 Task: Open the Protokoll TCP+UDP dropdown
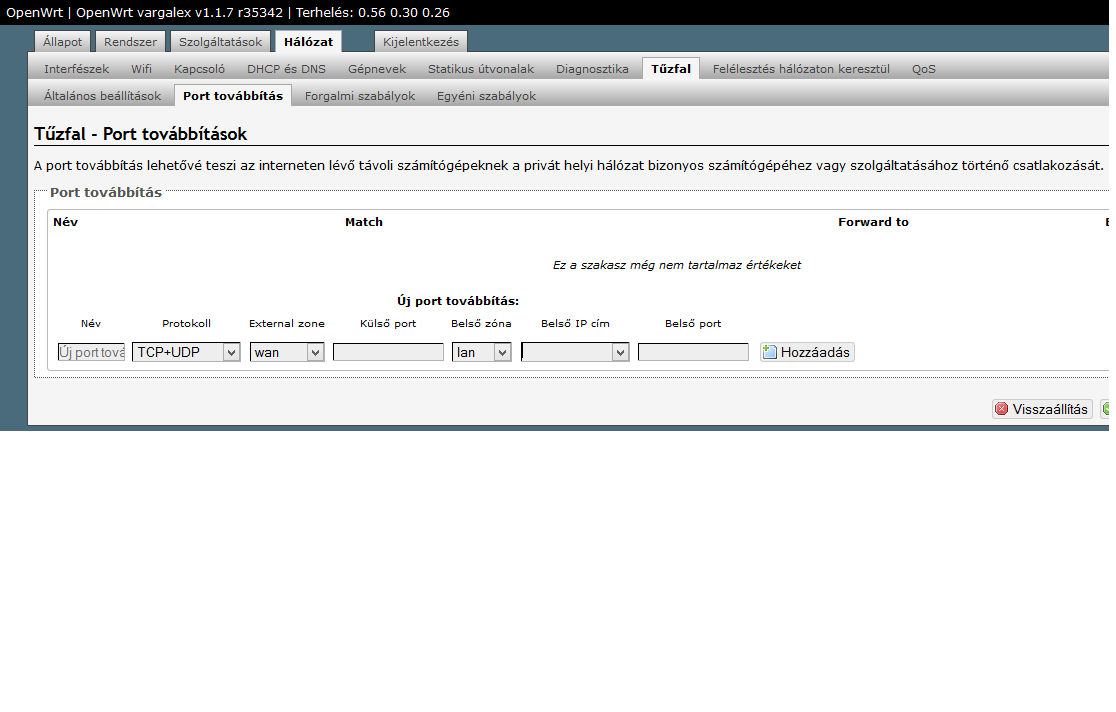click(186, 352)
